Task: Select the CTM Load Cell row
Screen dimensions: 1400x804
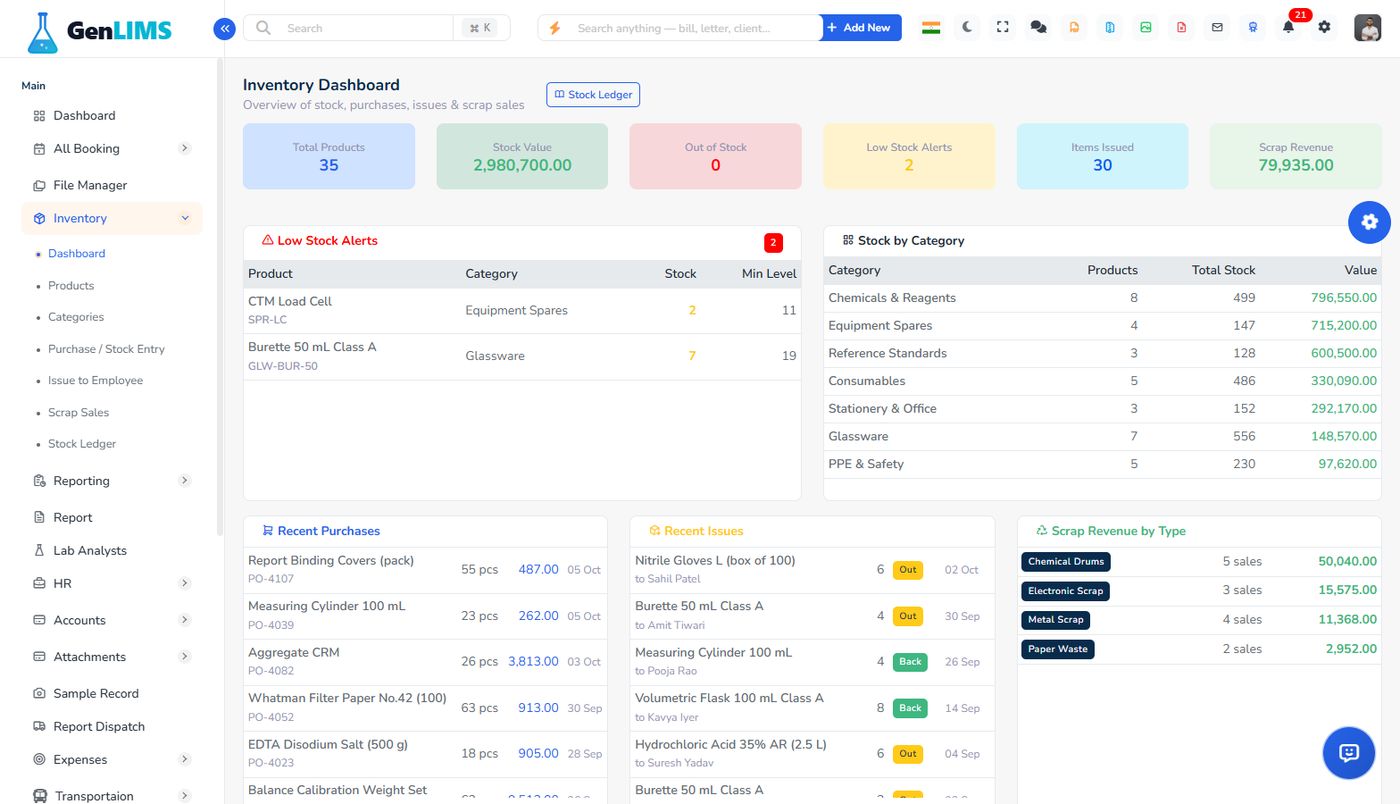Action: pyautogui.click(x=522, y=311)
